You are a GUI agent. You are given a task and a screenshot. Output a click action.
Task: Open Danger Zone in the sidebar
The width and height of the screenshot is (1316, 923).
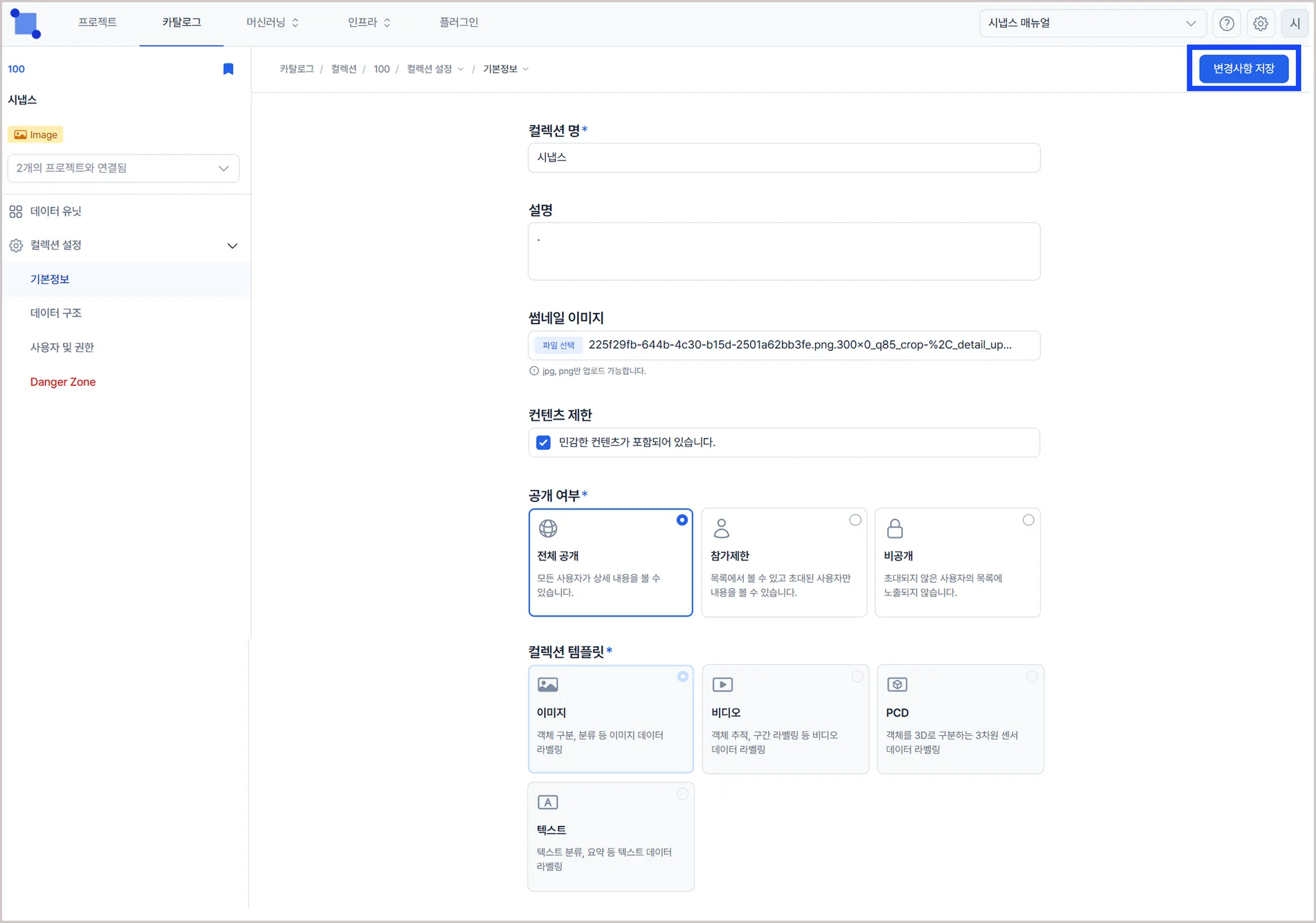pyautogui.click(x=63, y=382)
